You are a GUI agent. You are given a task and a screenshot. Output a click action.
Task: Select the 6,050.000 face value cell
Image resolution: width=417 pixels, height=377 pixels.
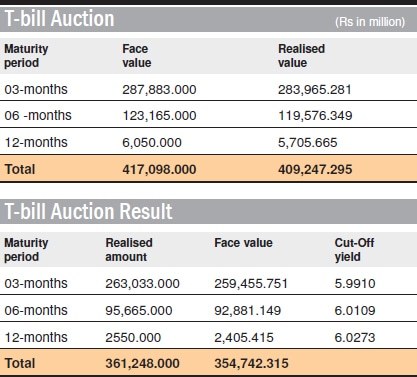pos(152,143)
